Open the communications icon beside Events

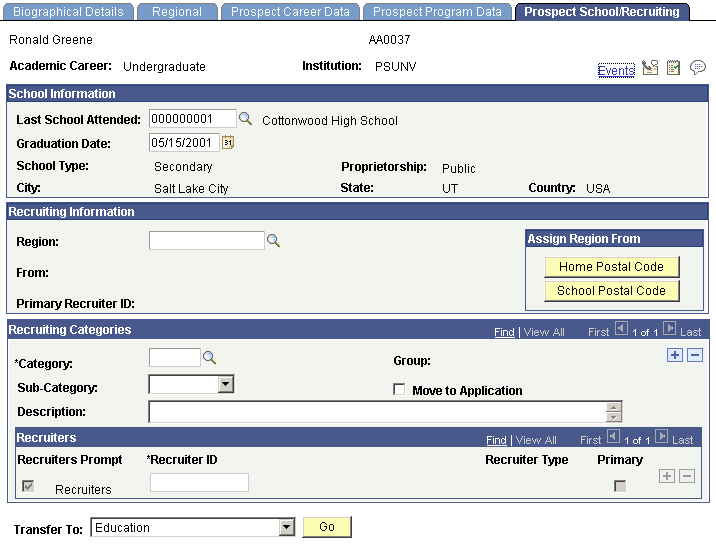tap(650, 68)
